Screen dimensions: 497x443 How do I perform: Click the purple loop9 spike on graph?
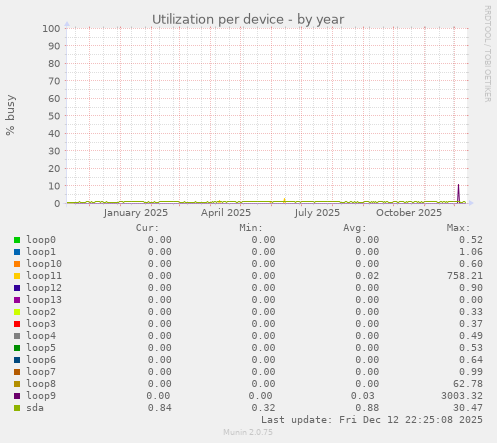(458, 193)
